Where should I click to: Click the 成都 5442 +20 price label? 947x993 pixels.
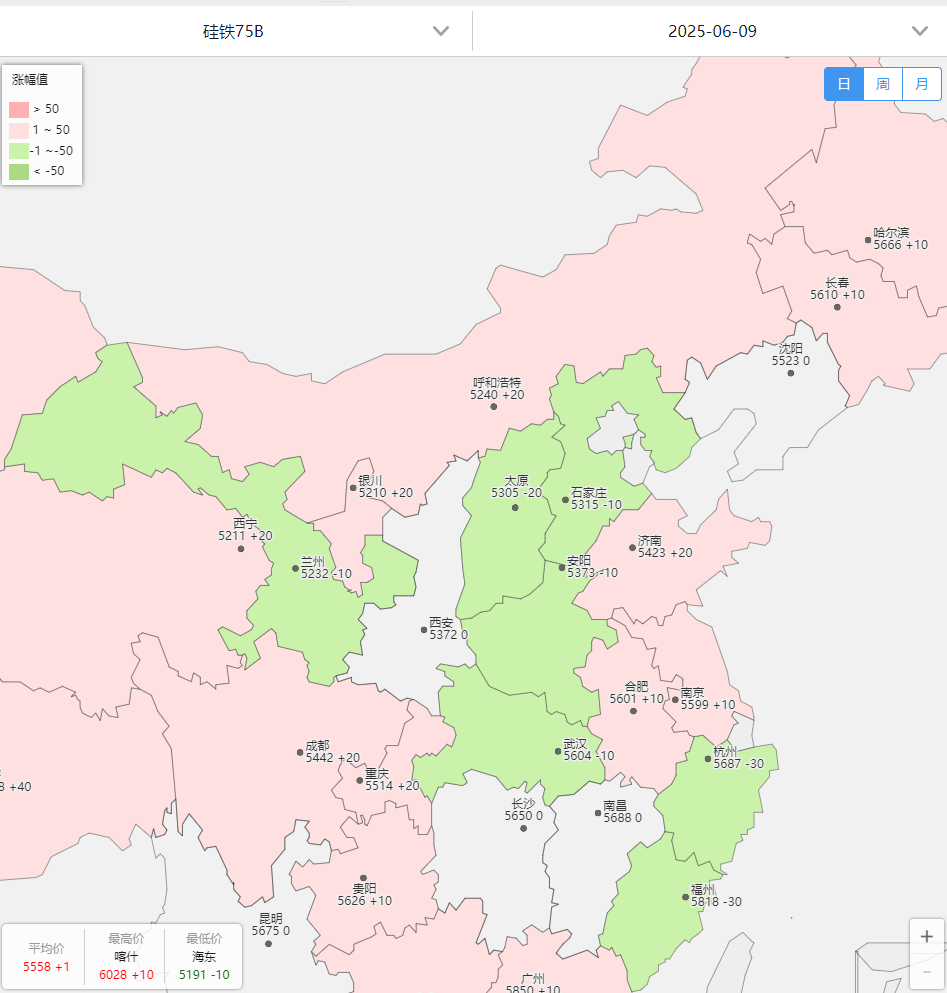pyautogui.click(x=333, y=752)
